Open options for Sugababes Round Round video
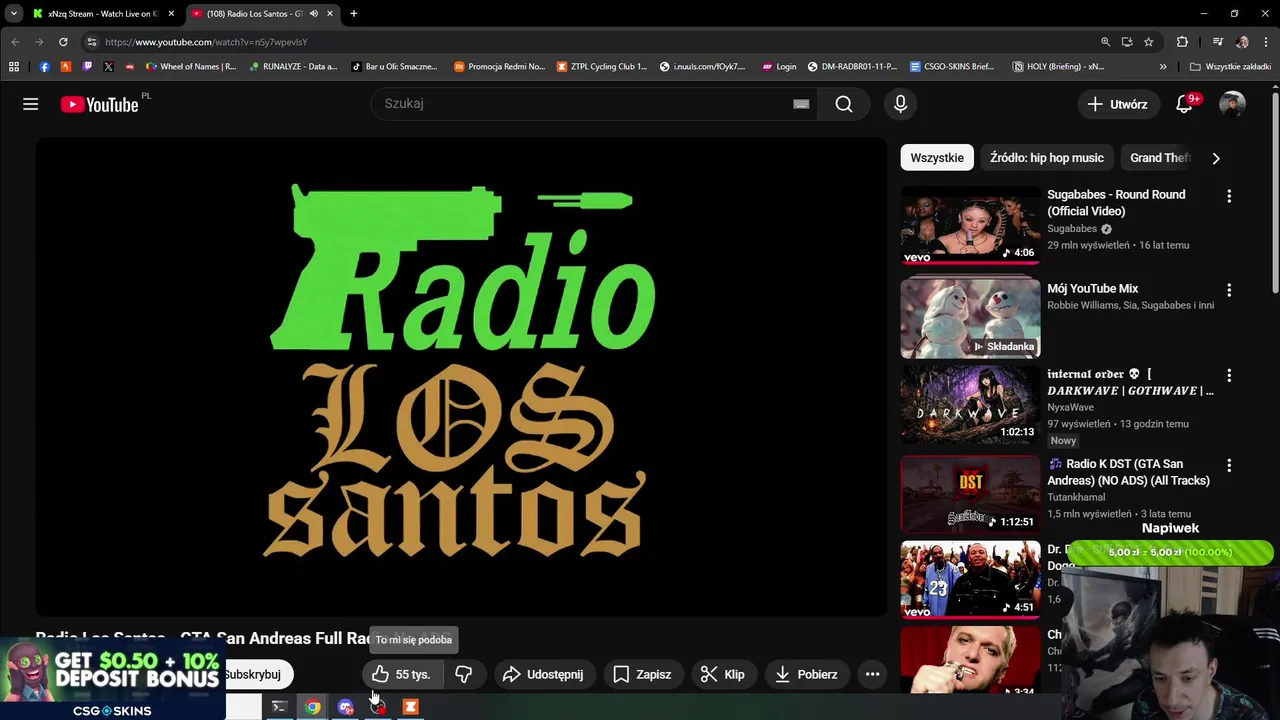The height and width of the screenshot is (720, 1280). pyautogui.click(x=1229, y=196)
